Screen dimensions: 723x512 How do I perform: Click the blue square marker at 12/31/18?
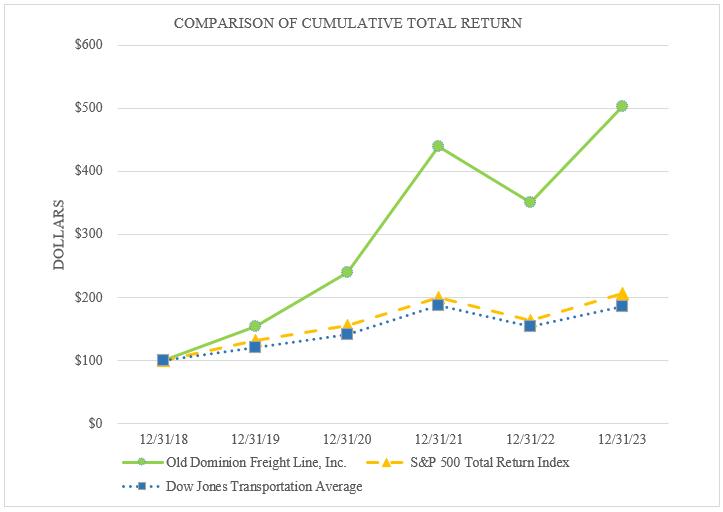(163, 360)
